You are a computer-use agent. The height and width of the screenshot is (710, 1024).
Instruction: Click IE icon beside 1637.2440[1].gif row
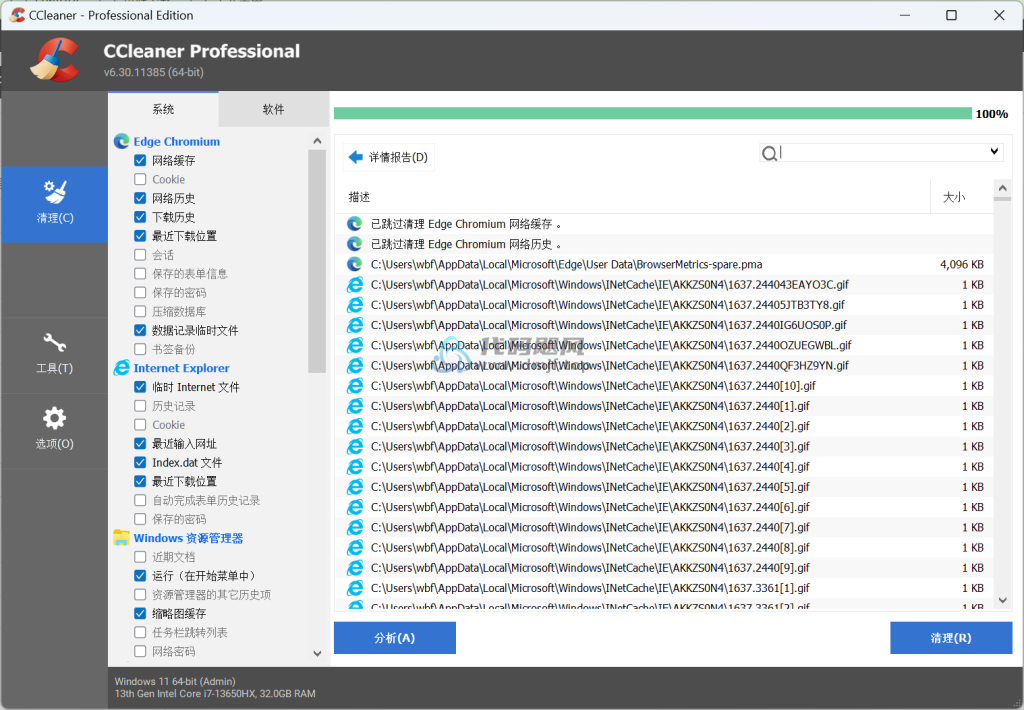355,406
